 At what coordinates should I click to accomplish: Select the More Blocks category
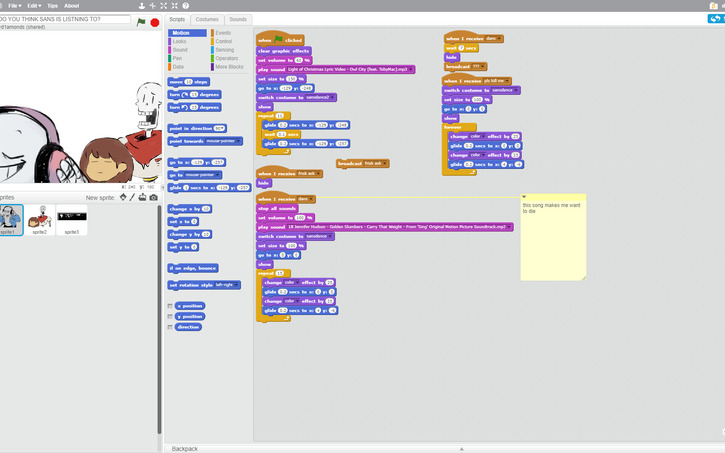(x=229, y=67)
